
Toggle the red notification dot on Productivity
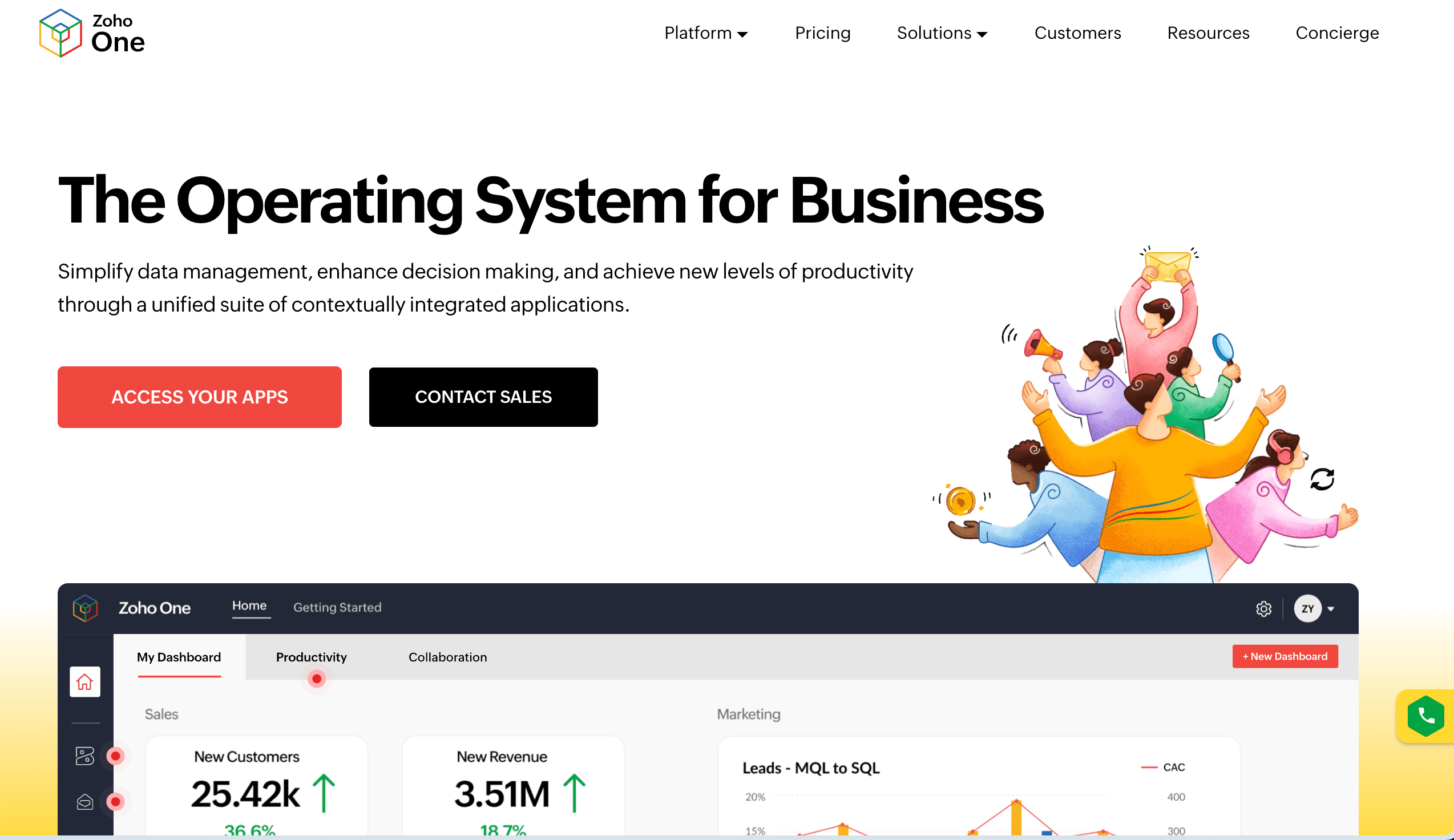pyautogui.click(x=315, y=679)
